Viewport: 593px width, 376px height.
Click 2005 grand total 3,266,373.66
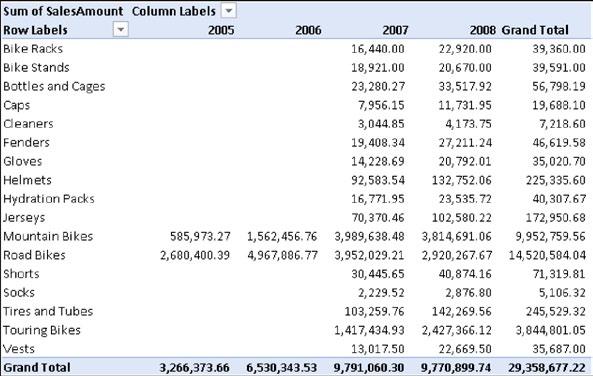pyautogui.click(x=194, y=368)
